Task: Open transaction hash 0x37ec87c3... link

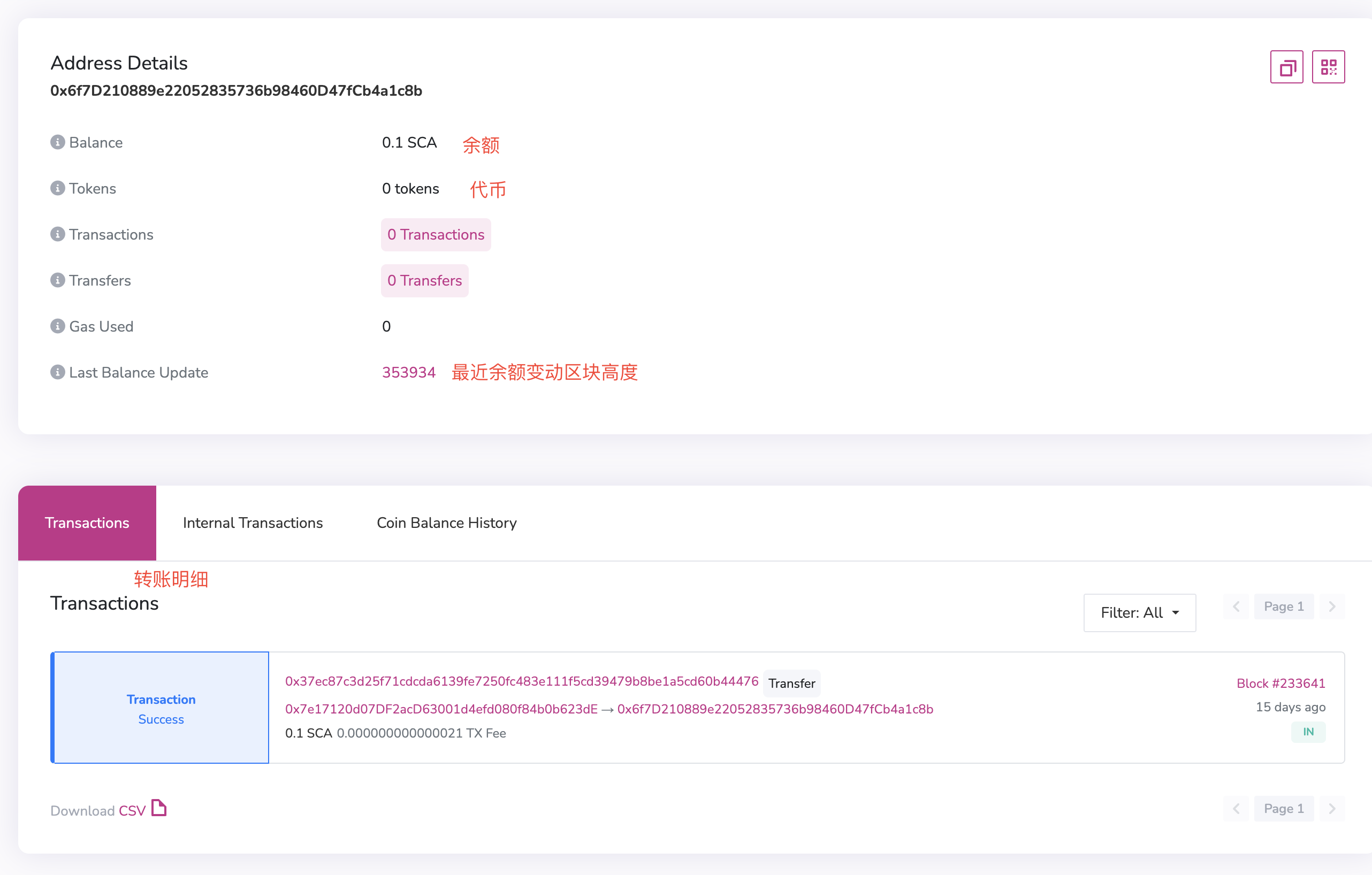Action: click(521, 681)
